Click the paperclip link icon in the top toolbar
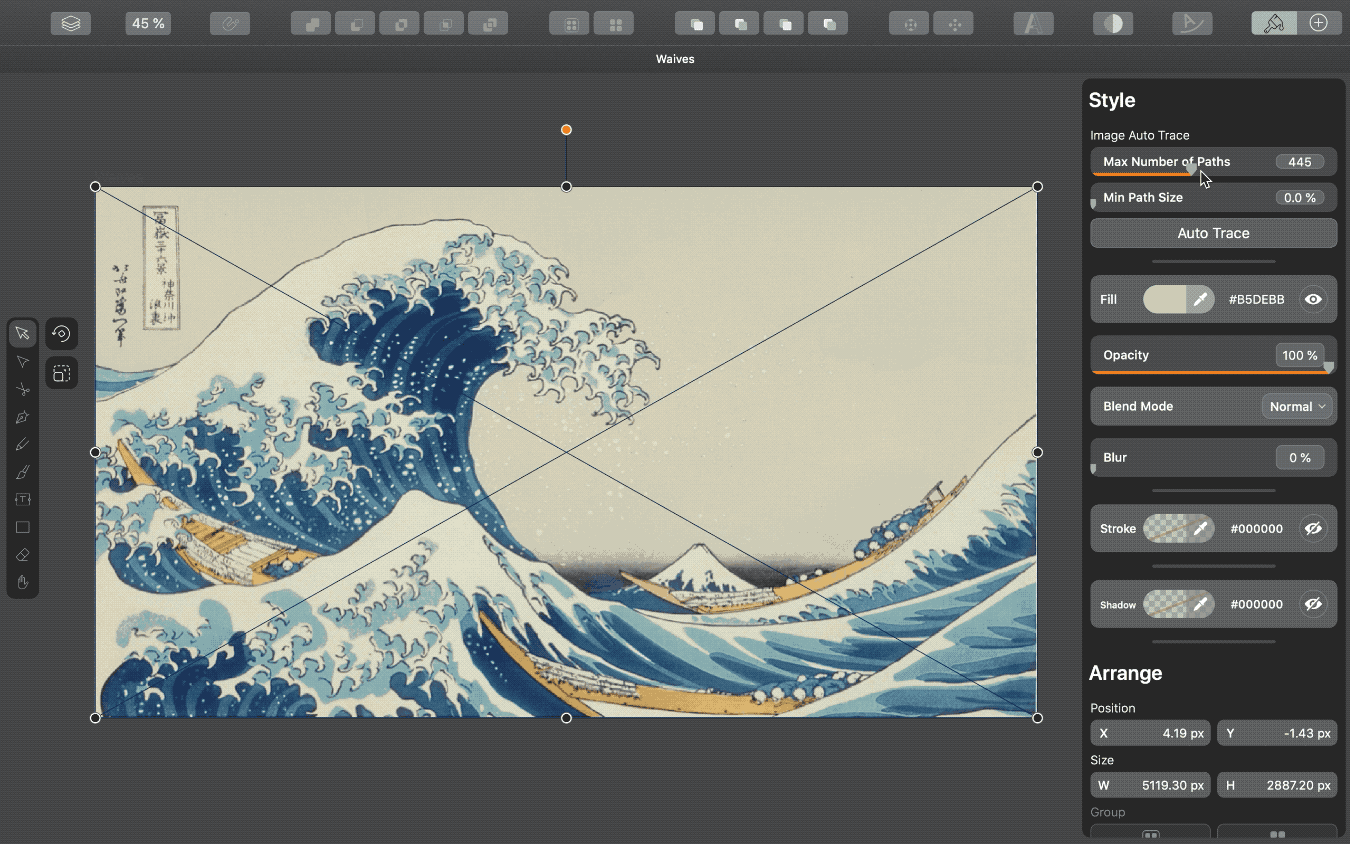This screenshot has height=844, width=1350. pyautogui.click(x=230, y=23)
